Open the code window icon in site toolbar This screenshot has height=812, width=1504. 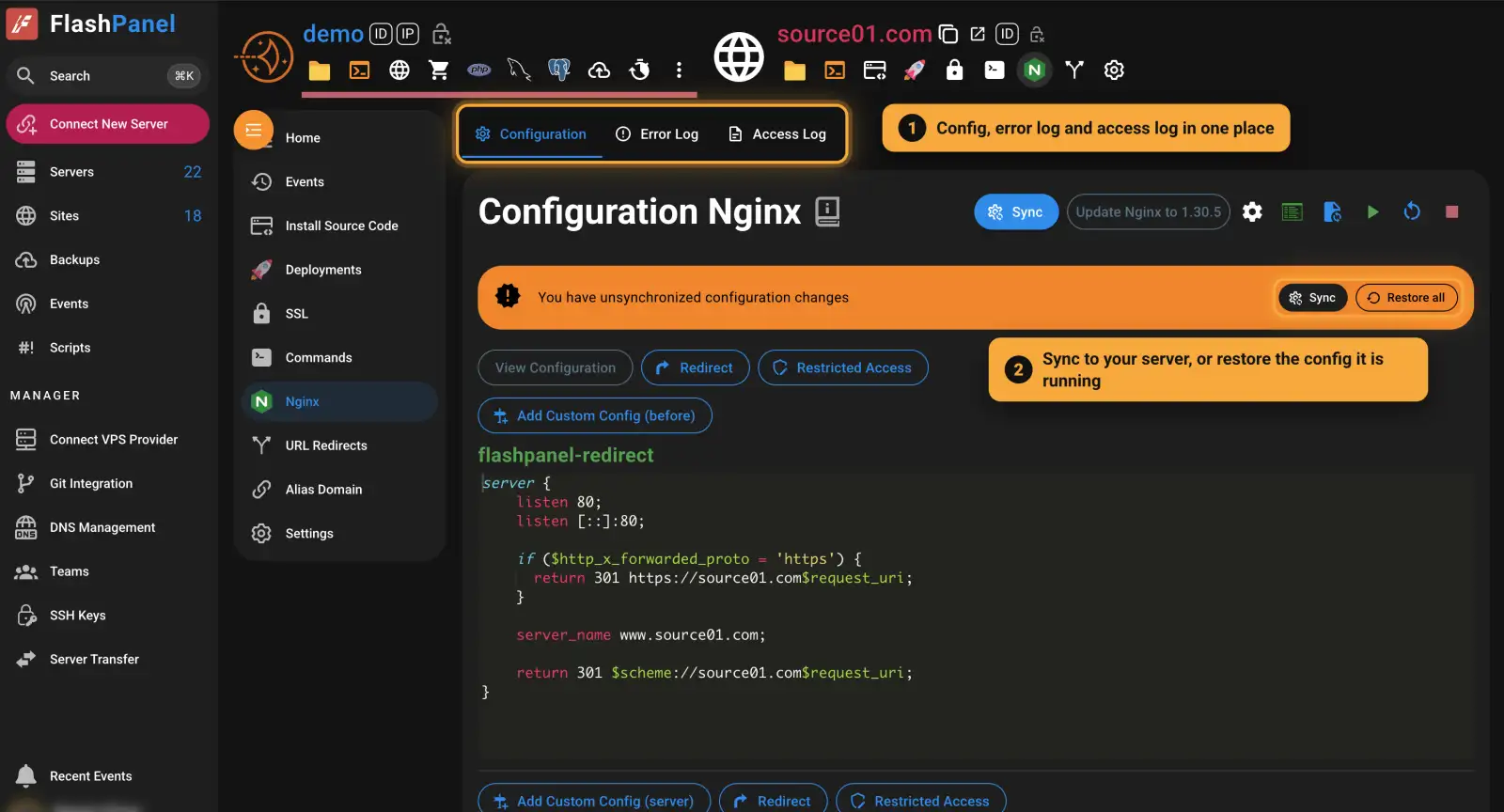(x=874, y=70)
